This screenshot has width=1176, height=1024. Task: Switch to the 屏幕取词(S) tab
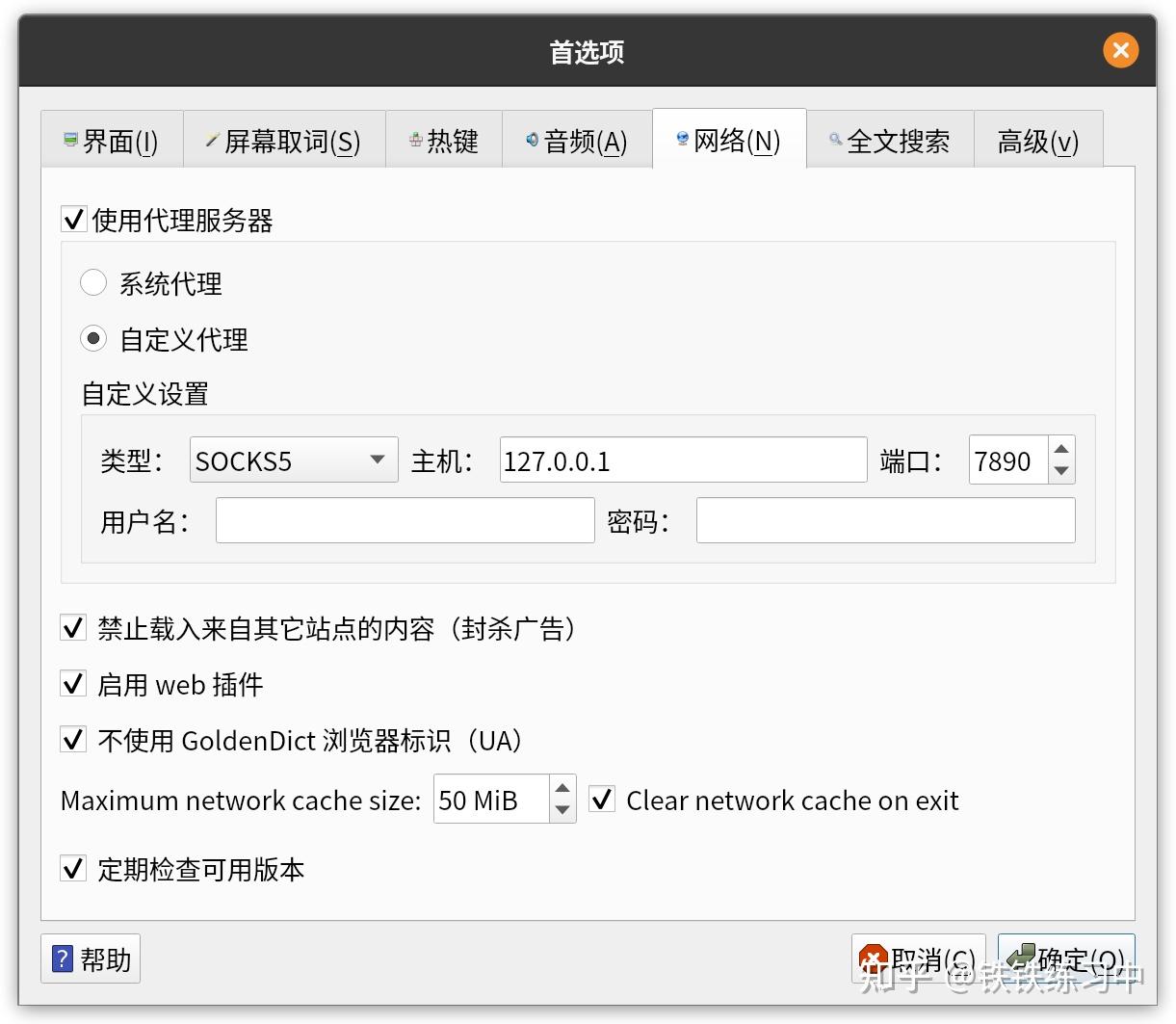[284, 141]
